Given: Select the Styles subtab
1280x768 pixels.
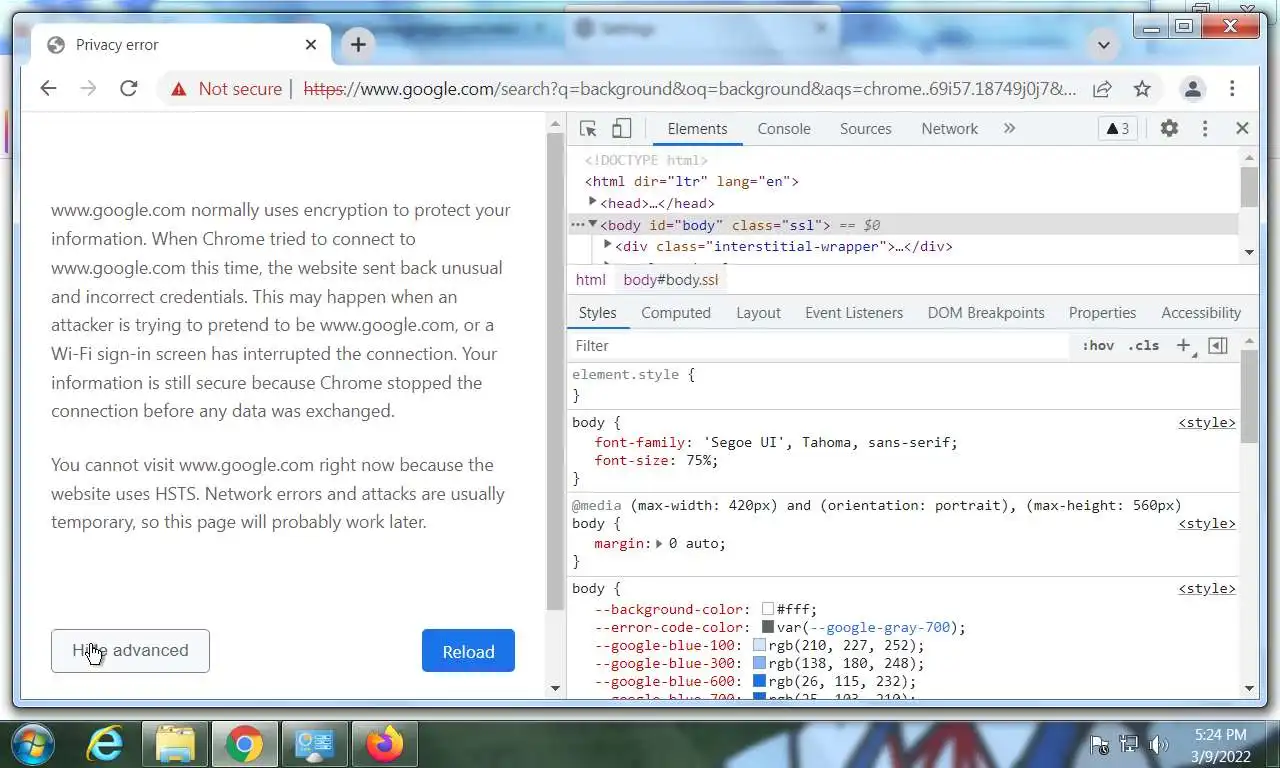Looking at the screenshot, I should (x=597, y=312).
